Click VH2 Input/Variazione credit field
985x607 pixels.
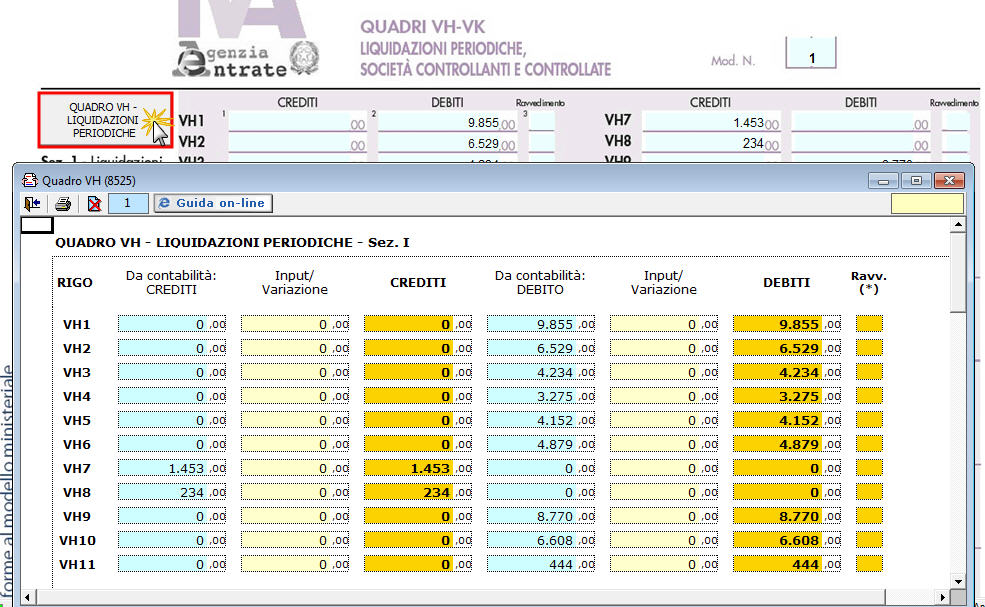(x=295, y=348)
